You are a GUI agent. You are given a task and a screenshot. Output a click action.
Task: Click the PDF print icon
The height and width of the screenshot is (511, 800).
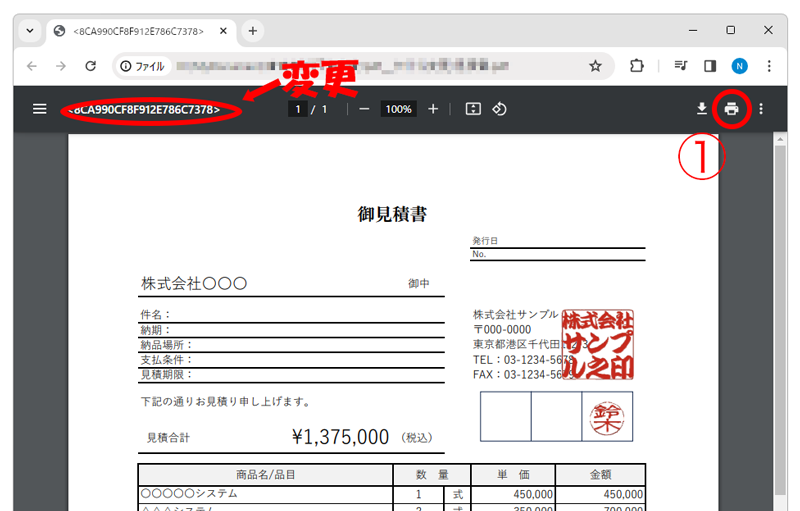732,109
